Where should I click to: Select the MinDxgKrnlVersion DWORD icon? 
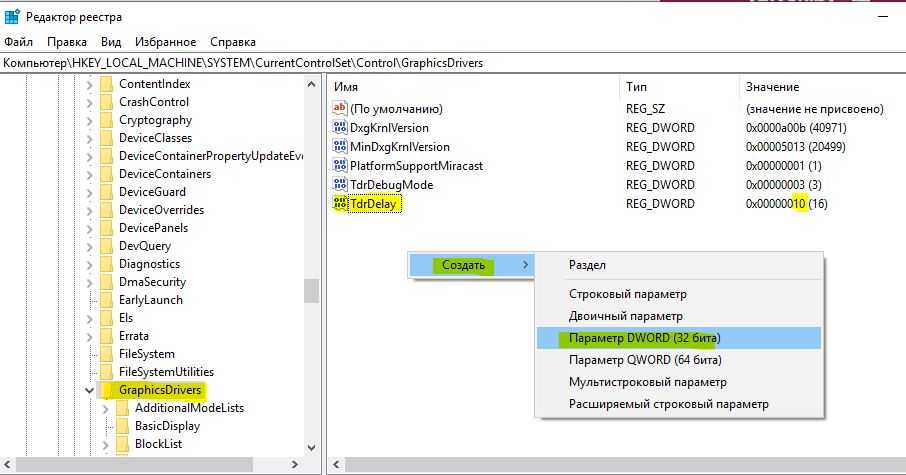pyautogui.click(x=340, y=146)
